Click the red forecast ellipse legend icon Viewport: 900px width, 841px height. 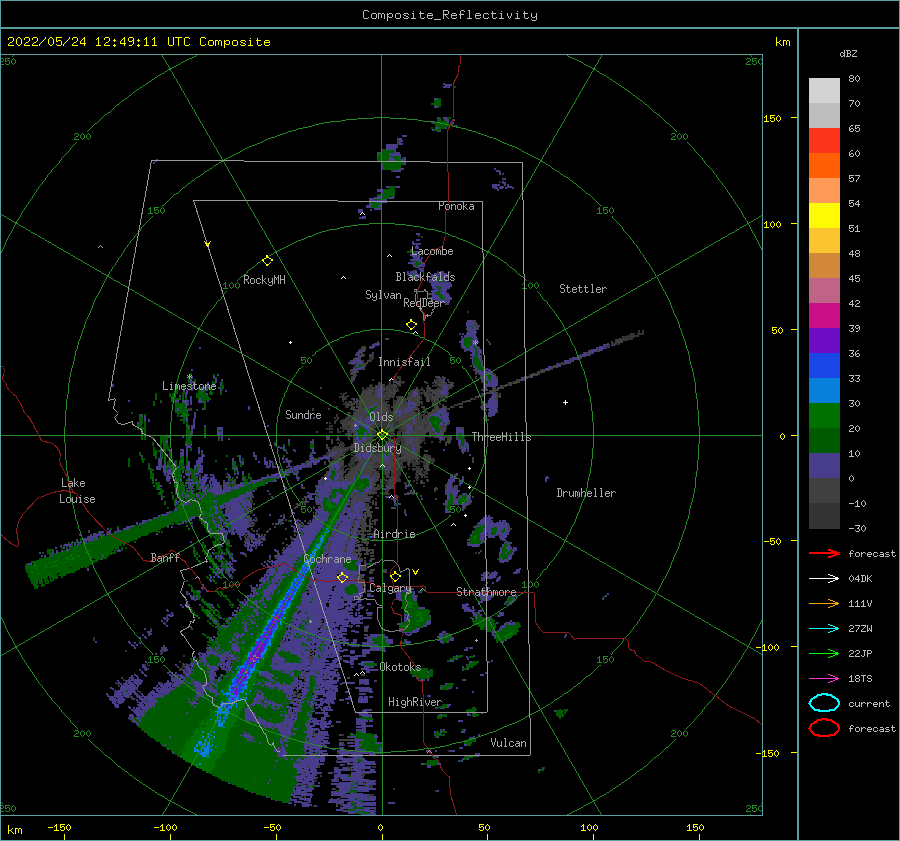(x=824, y=728)
